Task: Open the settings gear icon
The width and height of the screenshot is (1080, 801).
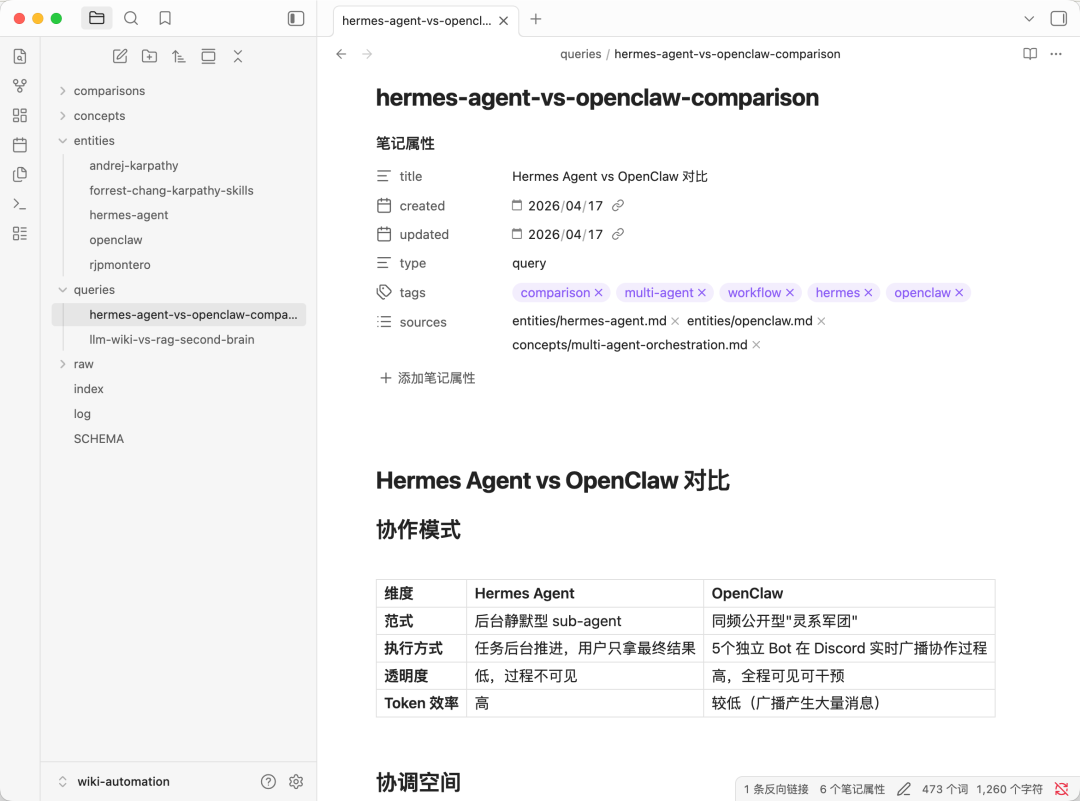Action: coord(296,782)
